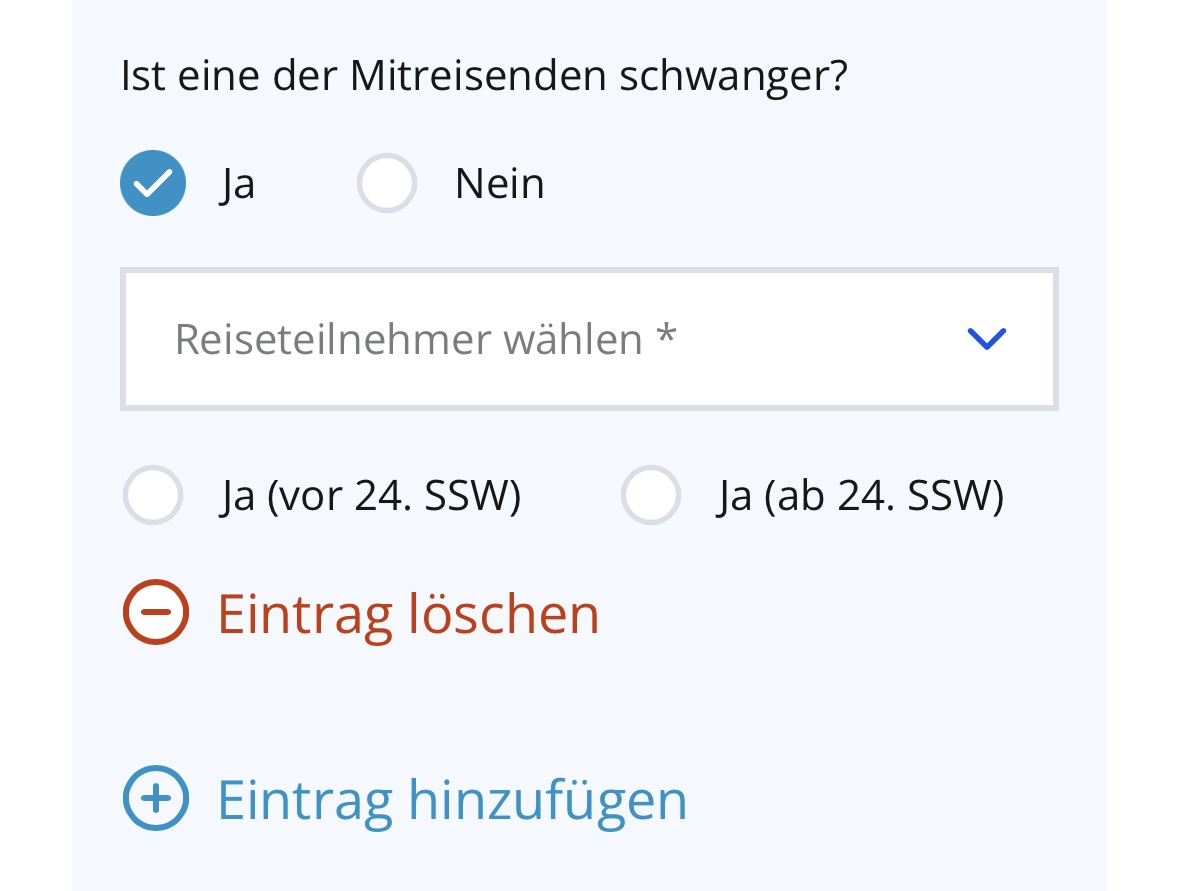Choose the empty circle for ab 24. SSW
1179x891 pixels.
(x=651, y=495)
